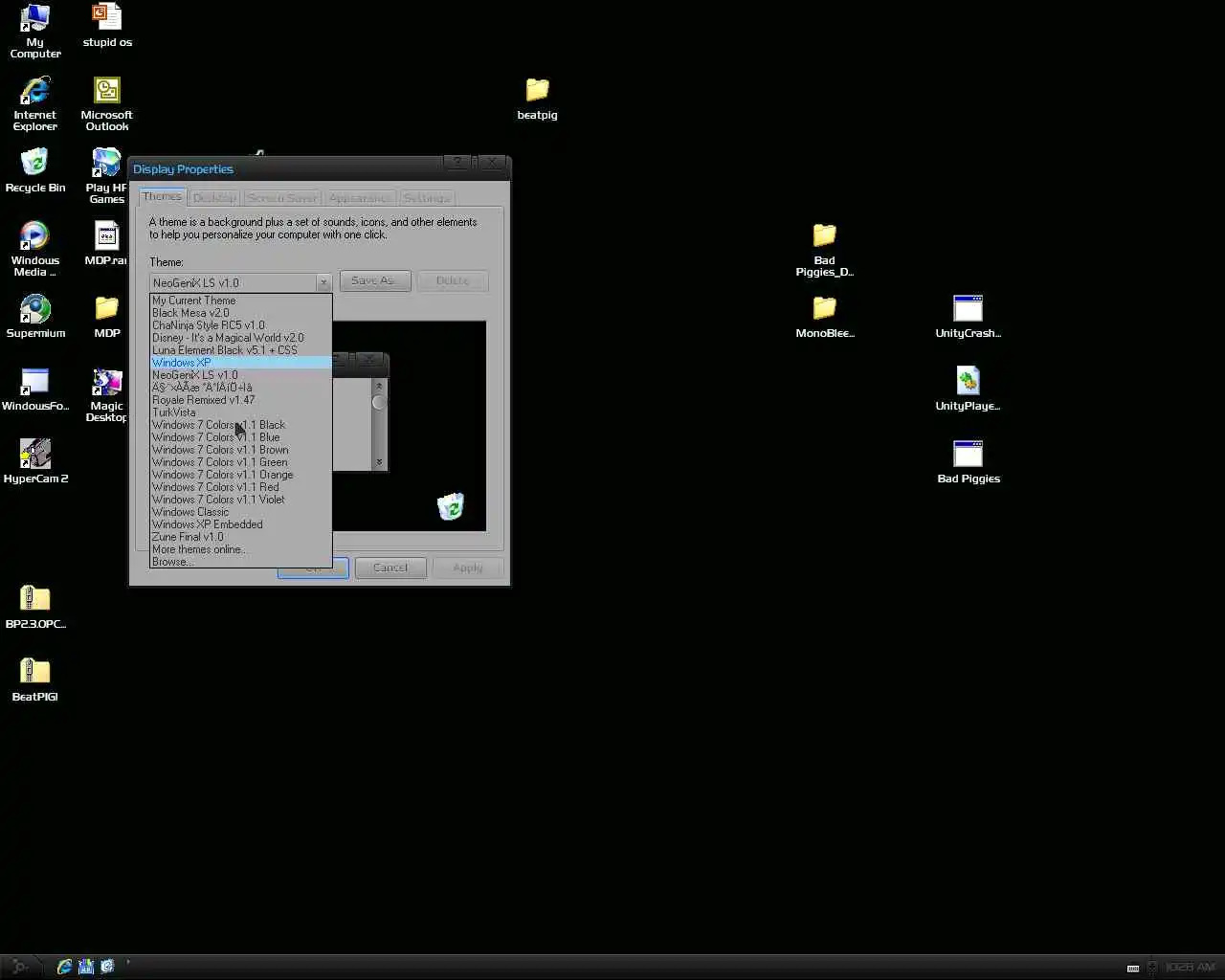Launch the Magic Desktop shortcut
Viewport: 1225px width, 980px height.
click(107, 395)
